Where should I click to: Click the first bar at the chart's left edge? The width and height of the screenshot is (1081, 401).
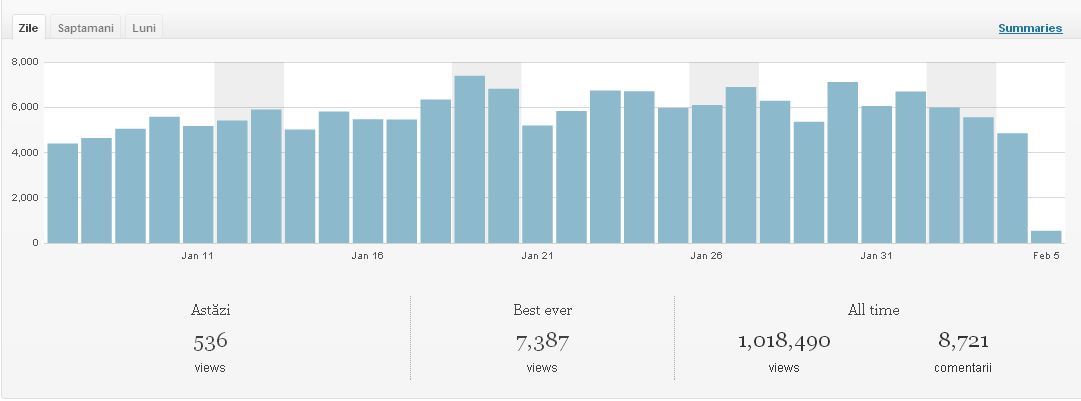pyautogui.click(x=62, y=193)
